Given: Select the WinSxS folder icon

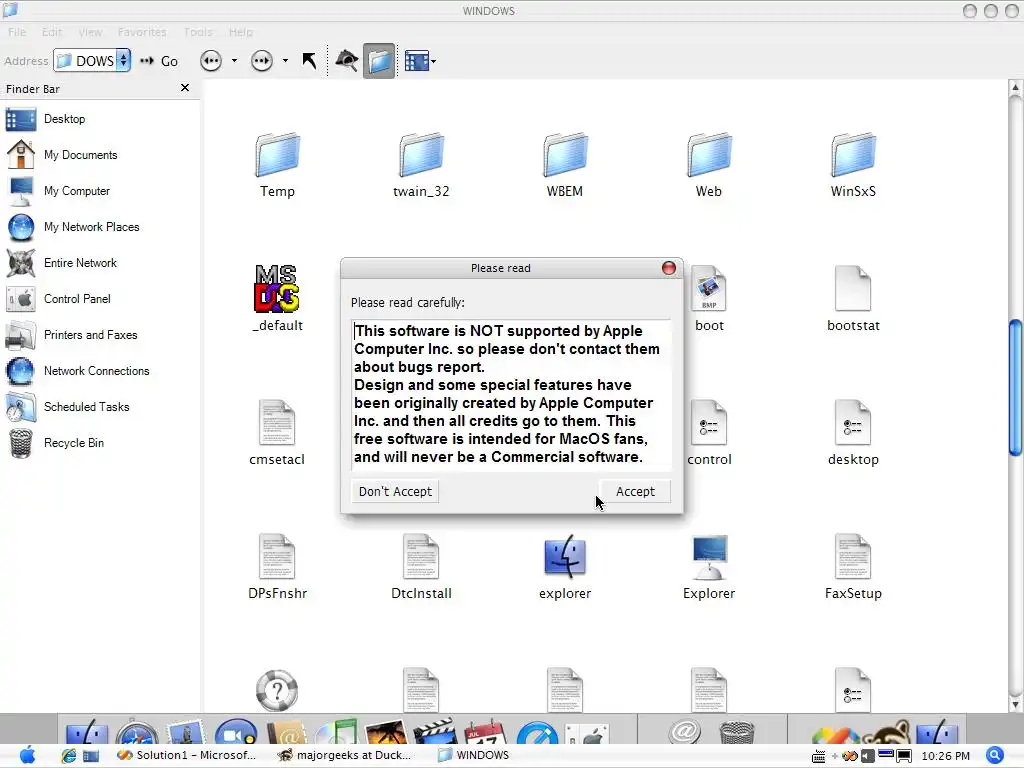Looking at the screenshot, I should tap(853, 155).
